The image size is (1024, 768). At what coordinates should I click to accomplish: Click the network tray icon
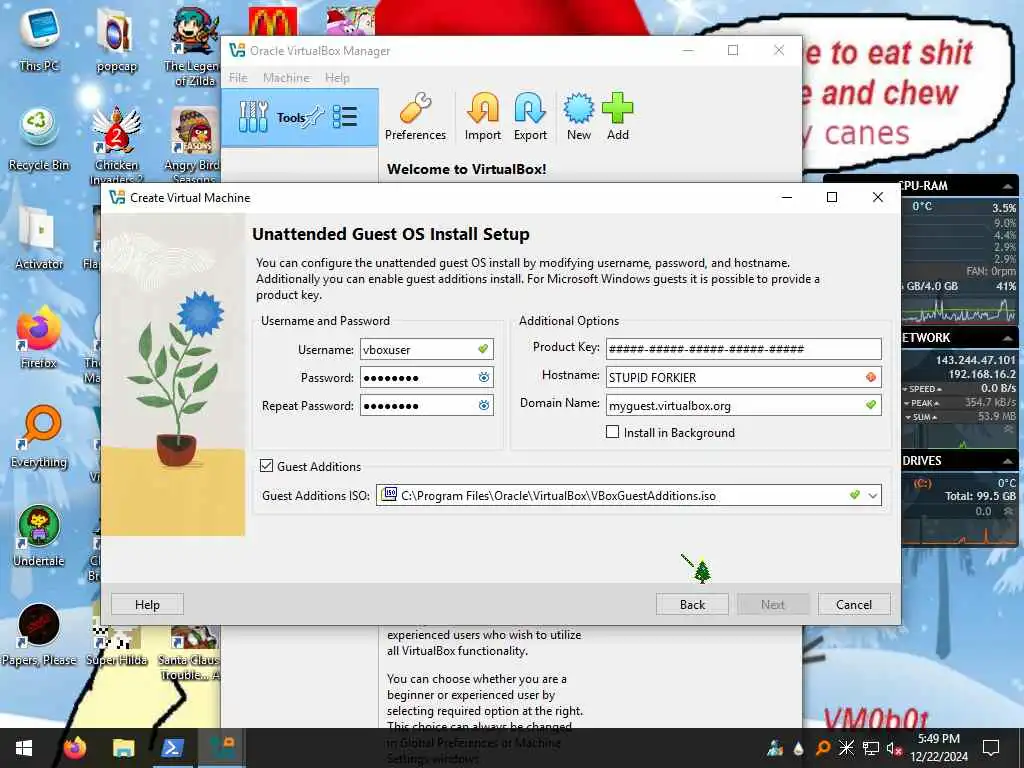click(871, 748)
